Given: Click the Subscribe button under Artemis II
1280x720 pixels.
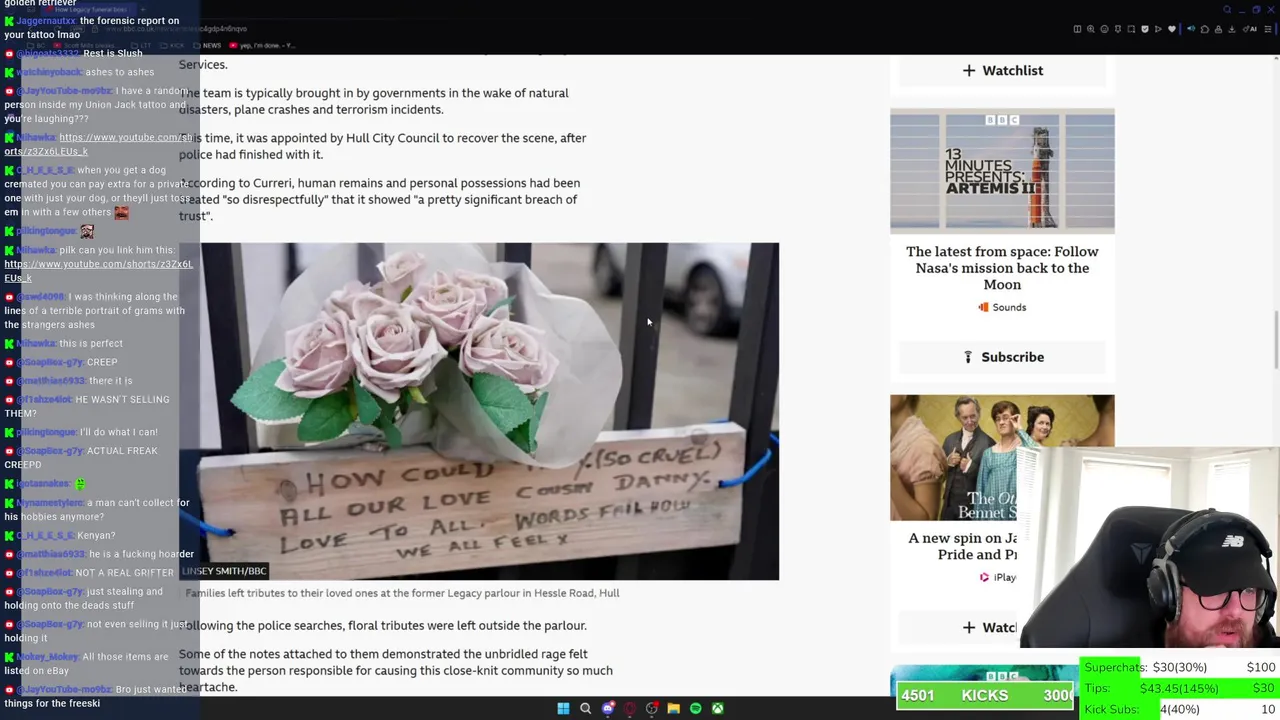Looking at the screenshot, I should point(1002,357).
